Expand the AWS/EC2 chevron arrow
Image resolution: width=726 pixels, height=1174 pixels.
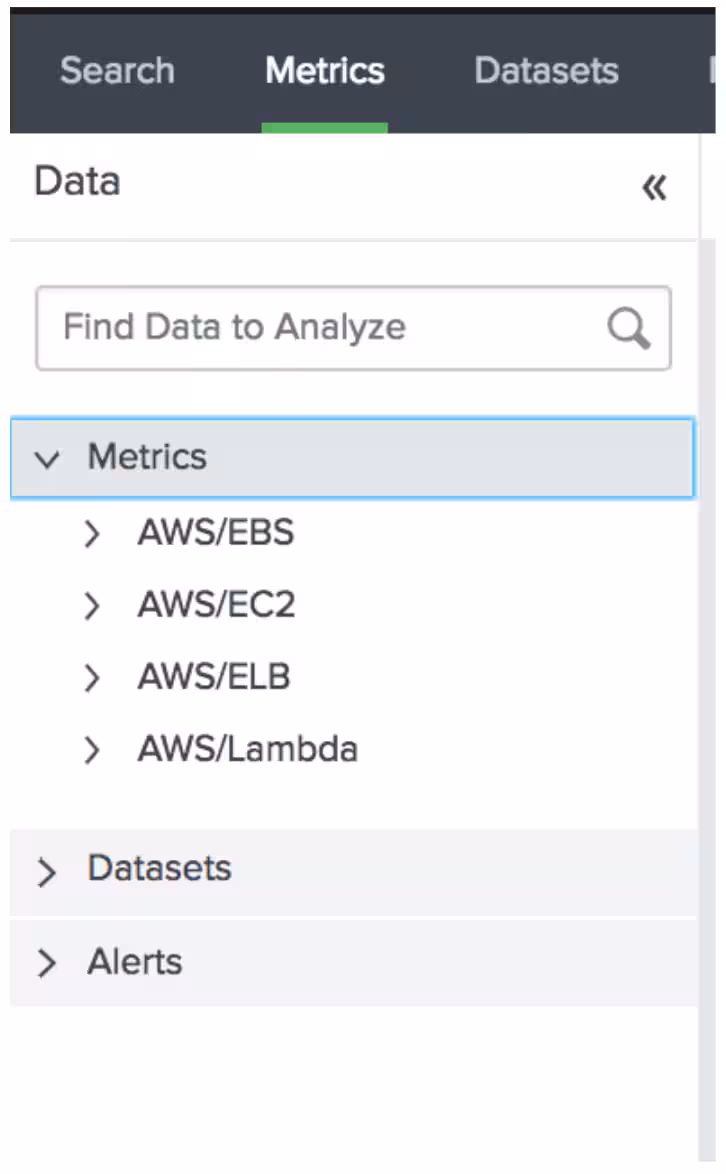tap(92, 606)
